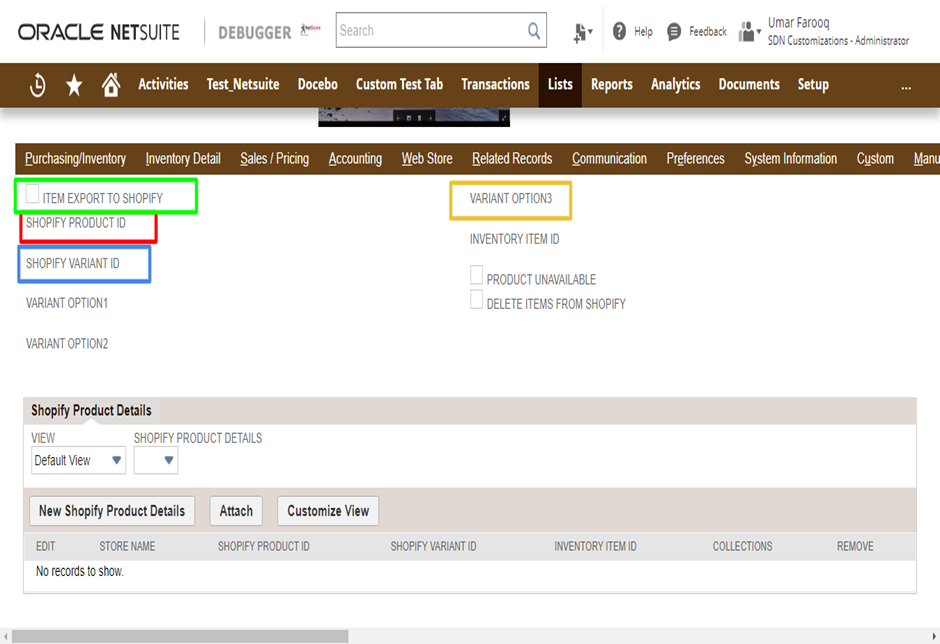Switch to System Information subtab
This screenshot has width=940, height=644.
(x=791, y=159)
